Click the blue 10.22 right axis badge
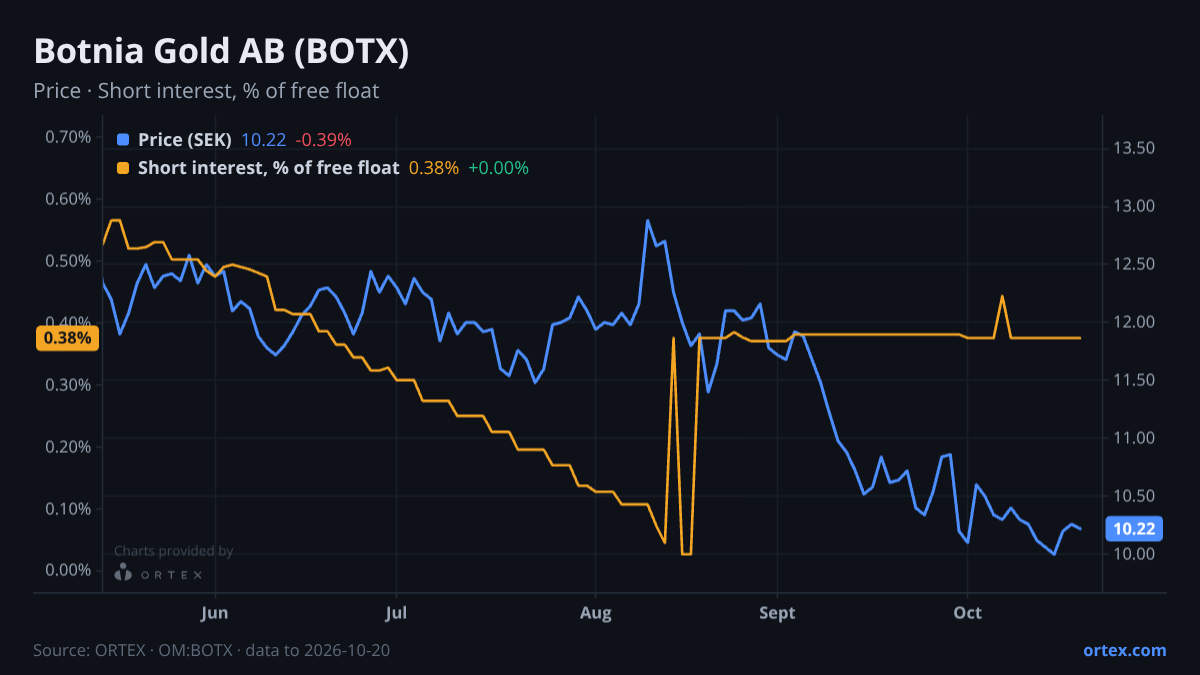Viewport: 1200px width, 675px height. click(1135, 529)
